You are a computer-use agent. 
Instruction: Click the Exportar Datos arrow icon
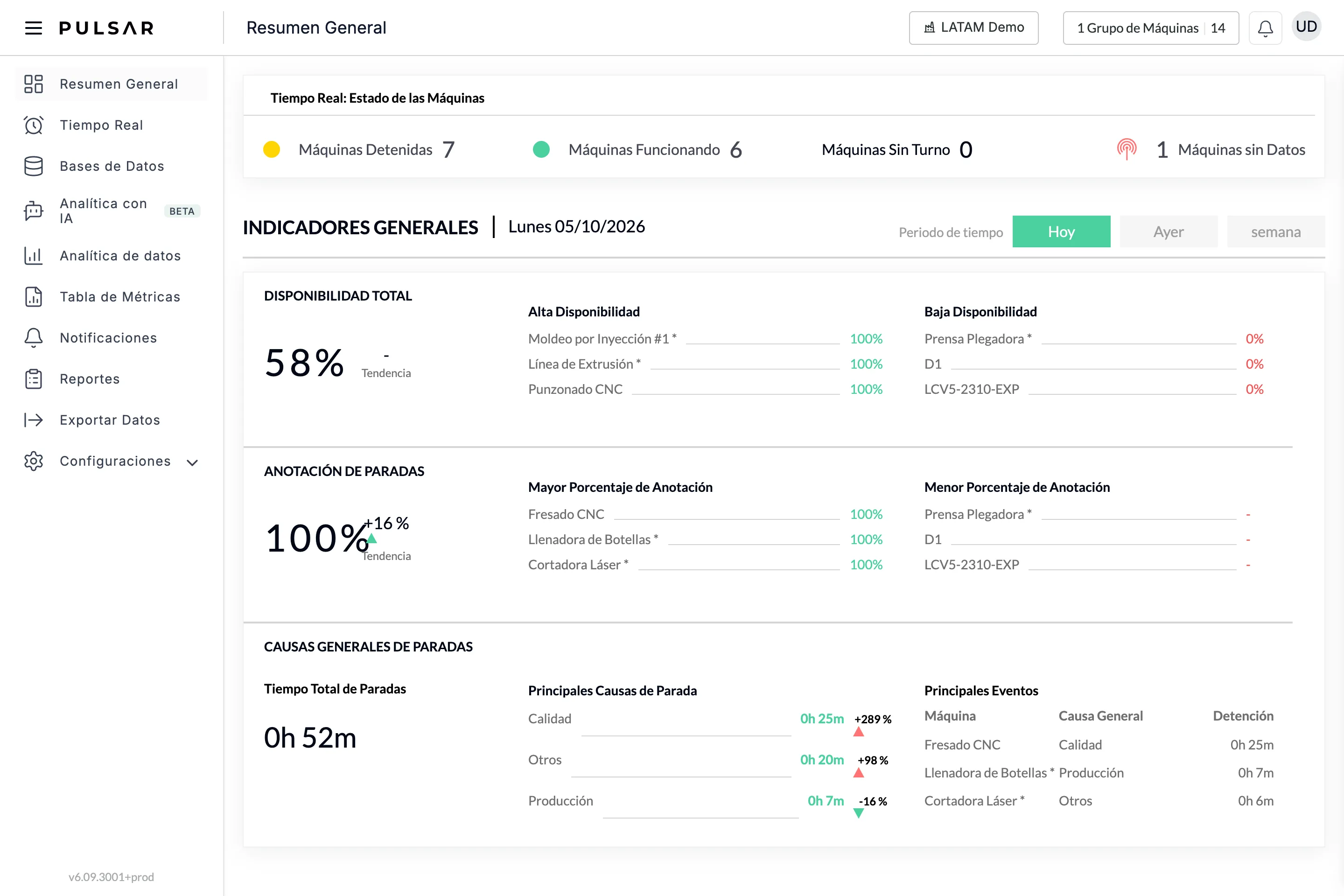click(34, 420)
